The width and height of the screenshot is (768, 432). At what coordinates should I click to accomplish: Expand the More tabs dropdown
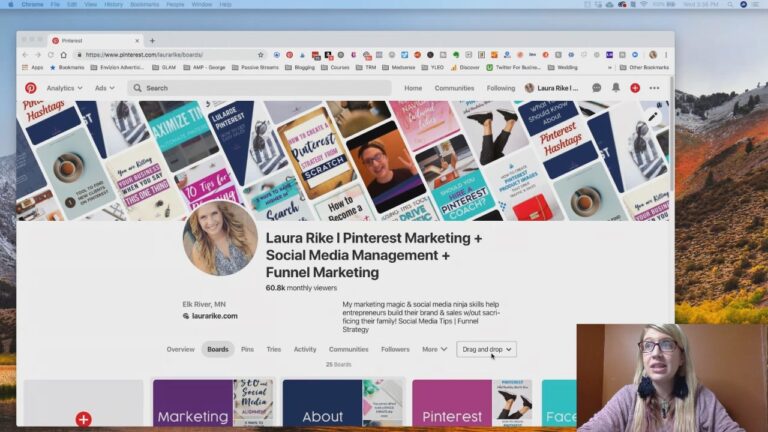434,349
